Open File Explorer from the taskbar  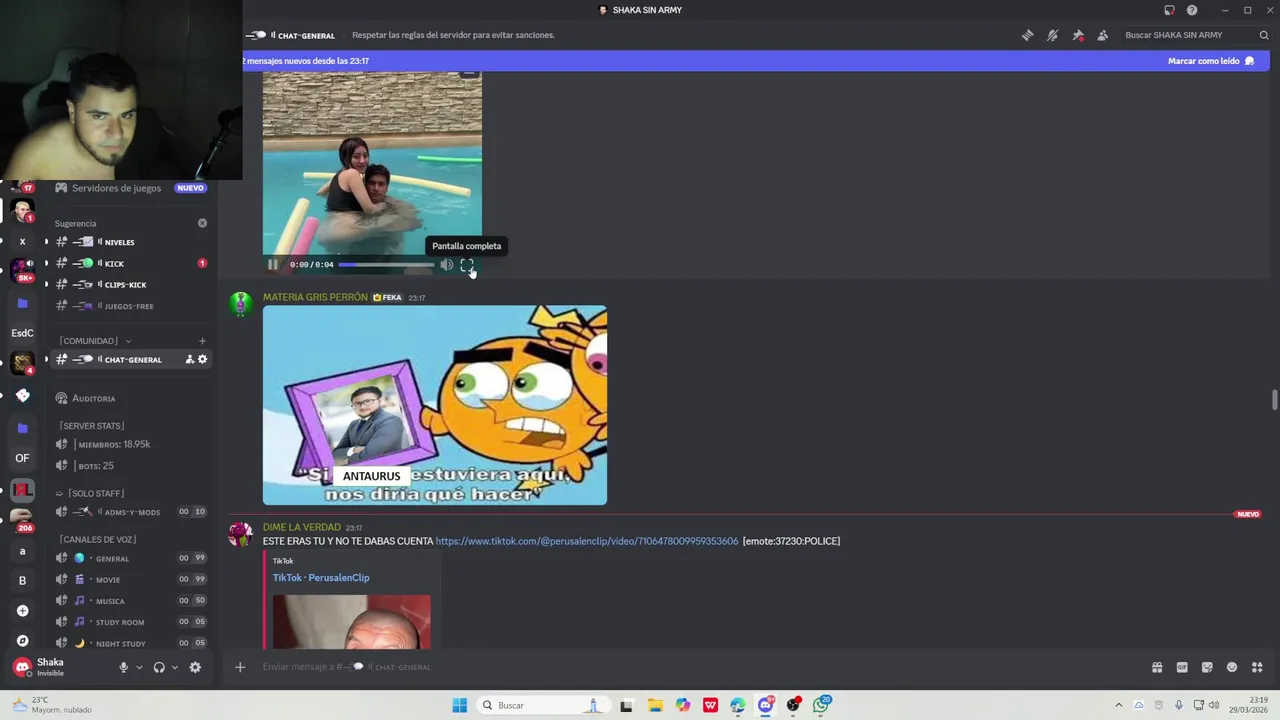click(655, 705)
